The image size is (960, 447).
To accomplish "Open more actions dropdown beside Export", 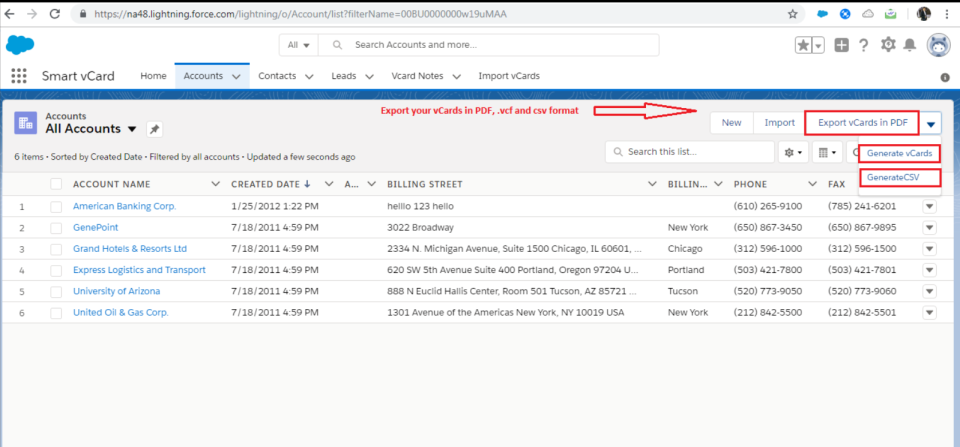I will pyautogui.click(x=931, y=124).
